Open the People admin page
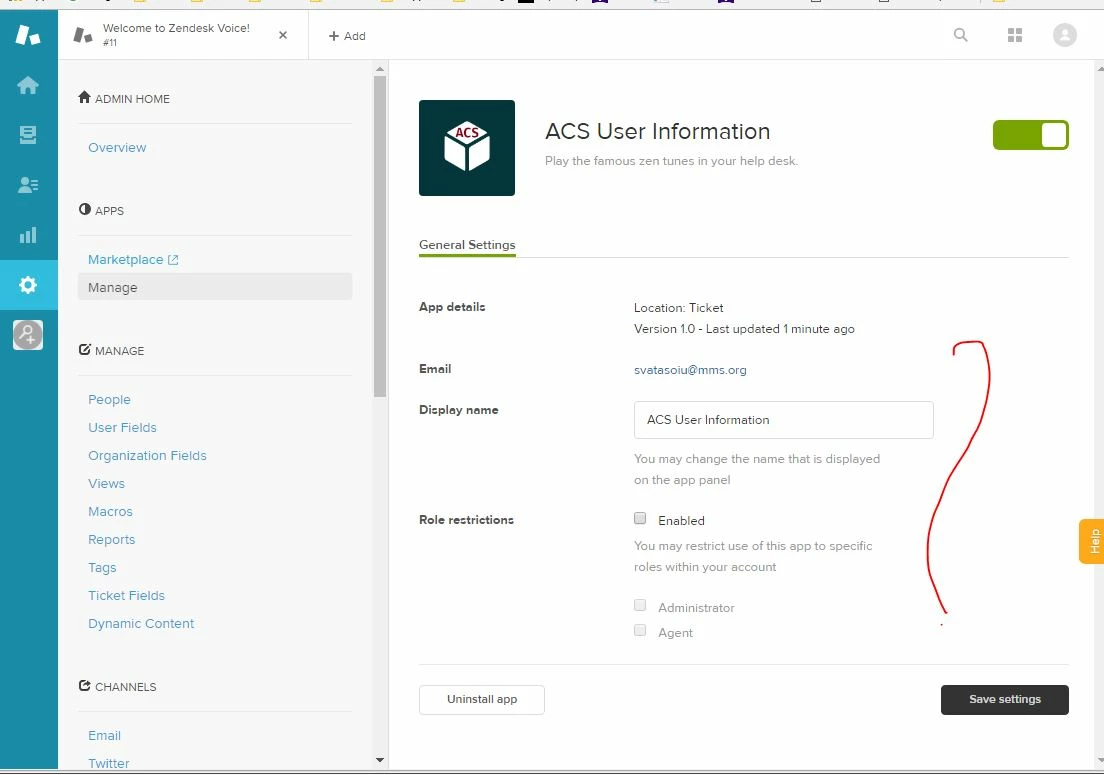The width and height of the screenshot is (1104, 775). tap(109, 400)
